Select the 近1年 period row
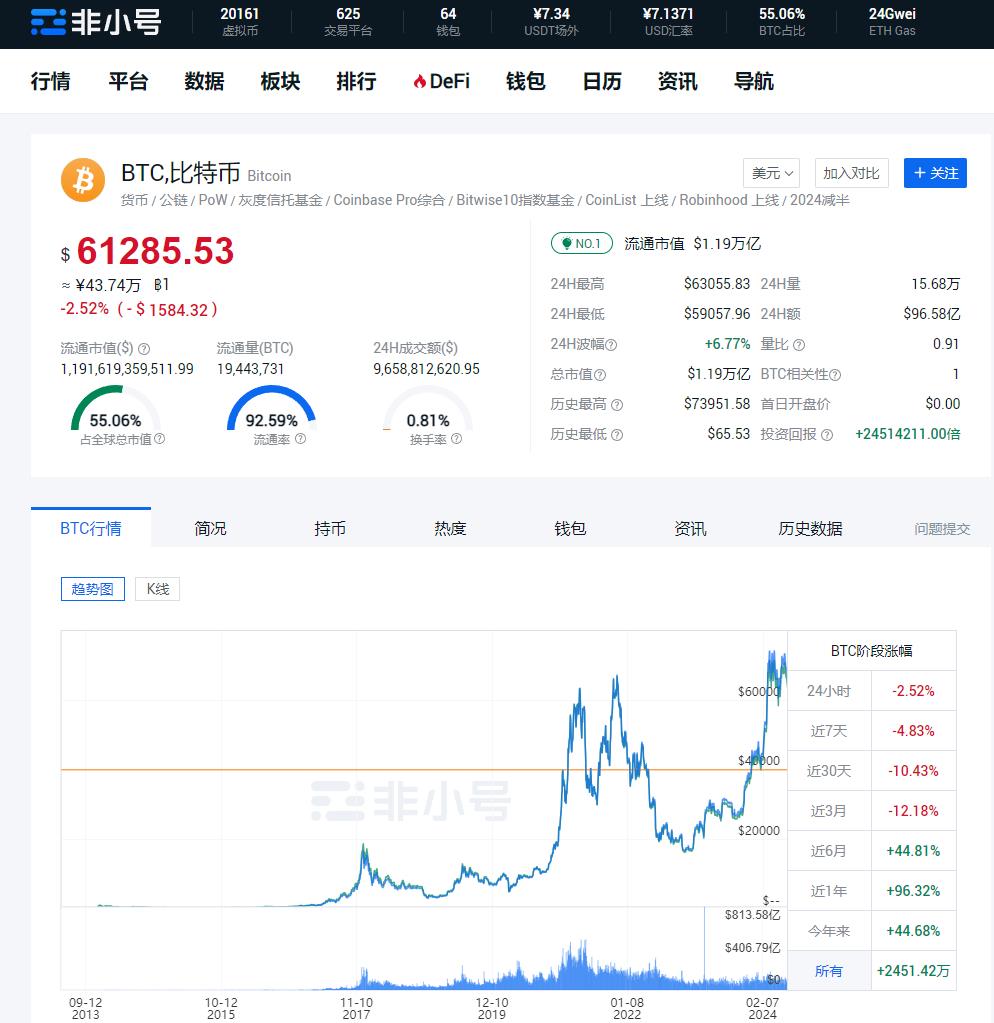Image resolution: width=994 pixels, height=1023 pixels. (872, 891)
